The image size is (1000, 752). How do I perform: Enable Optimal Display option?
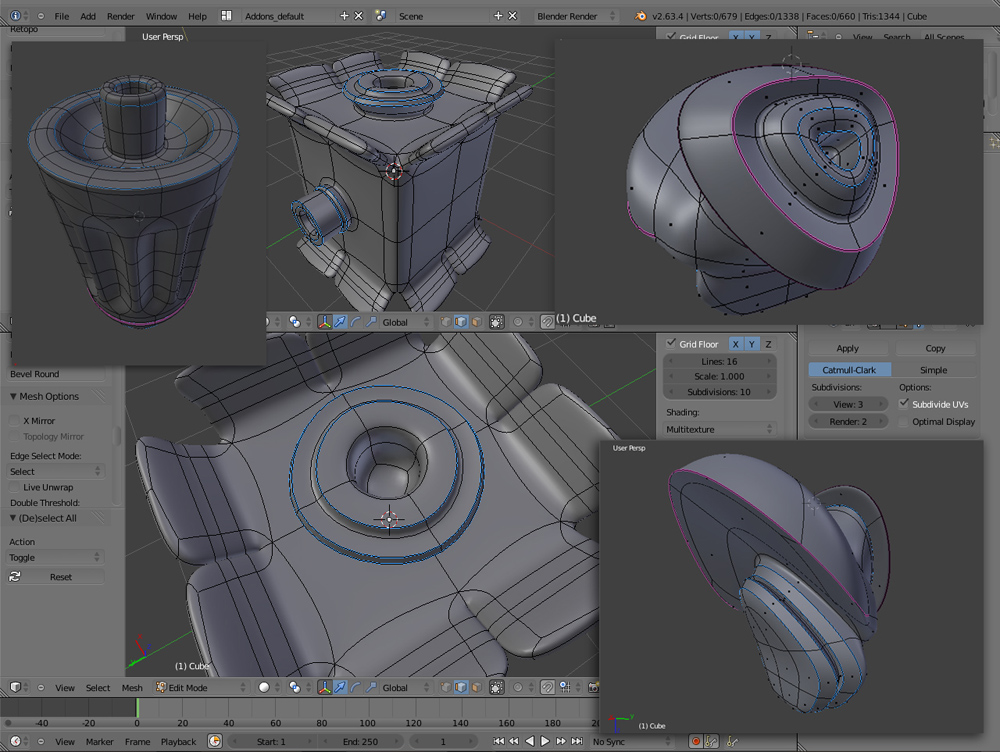(904, 420)
